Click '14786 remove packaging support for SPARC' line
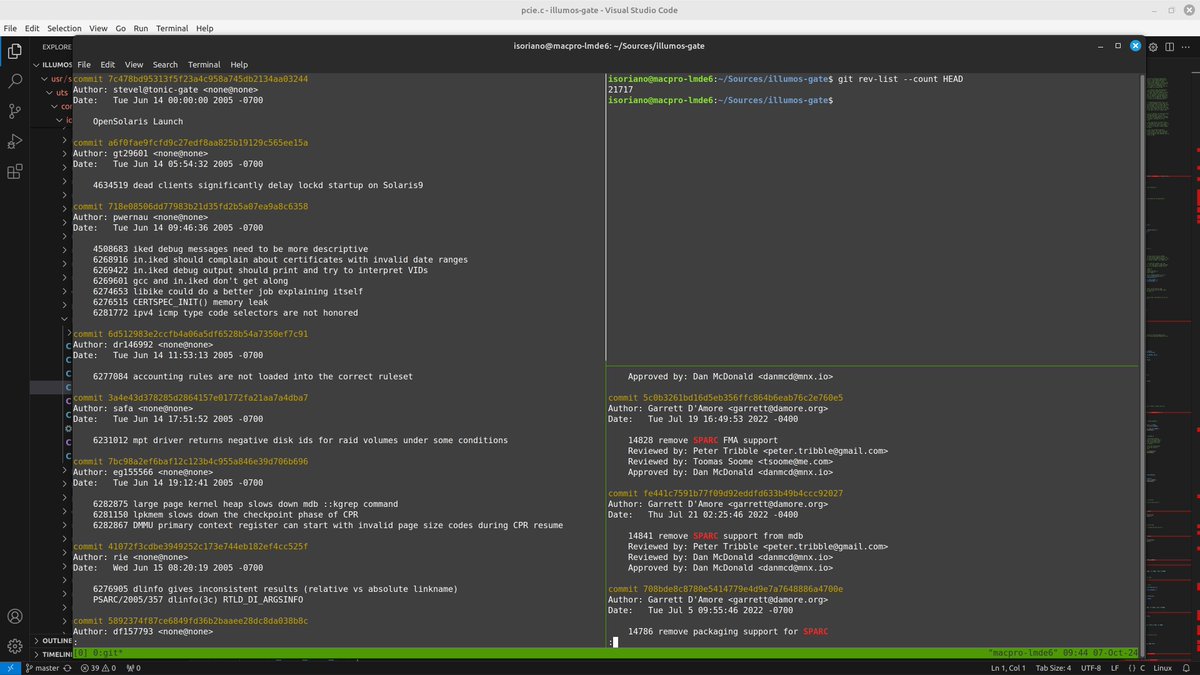Viewport: 1200px width, 675px height. point(728,631)
